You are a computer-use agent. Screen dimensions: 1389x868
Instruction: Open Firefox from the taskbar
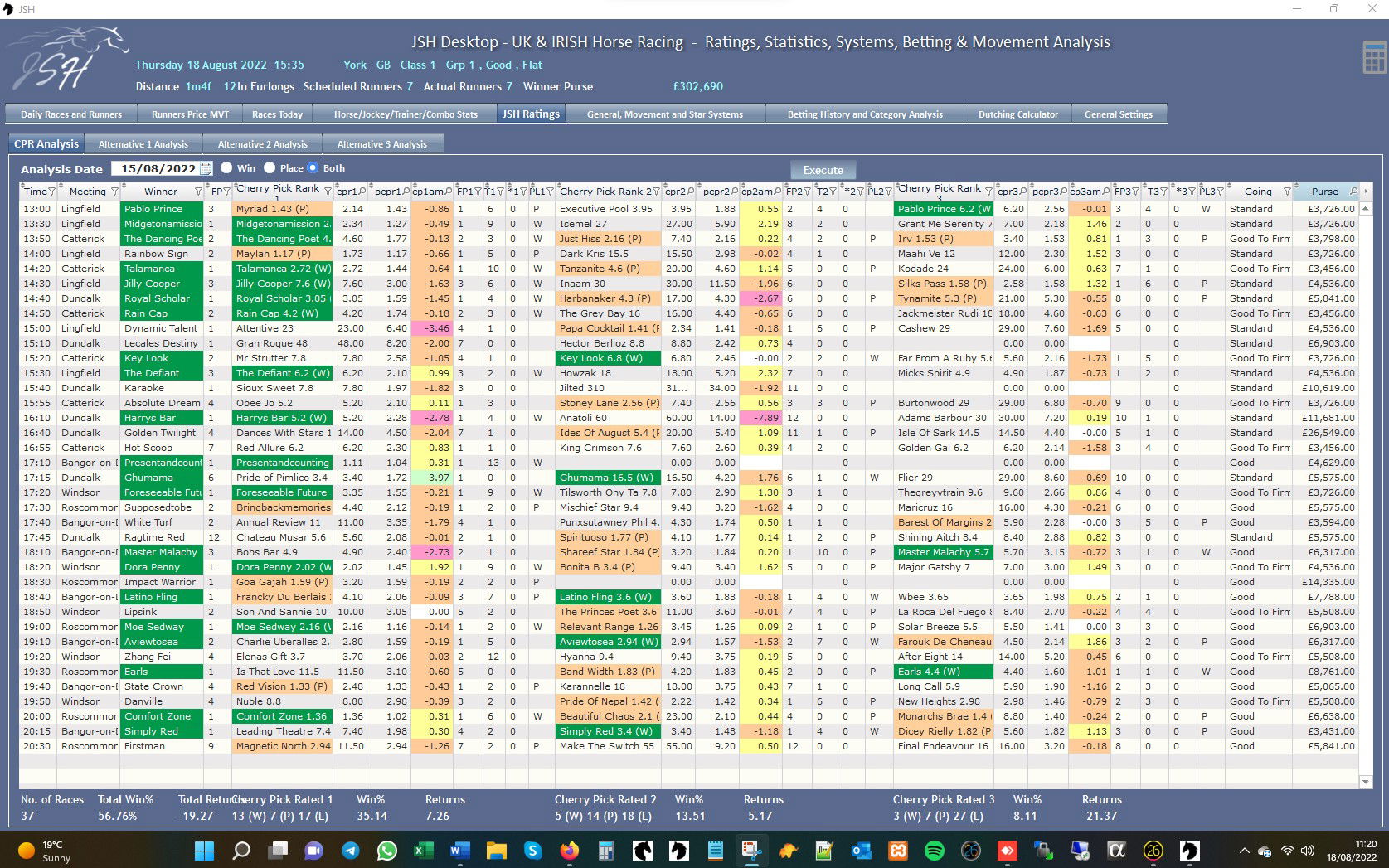click(569, 851)
